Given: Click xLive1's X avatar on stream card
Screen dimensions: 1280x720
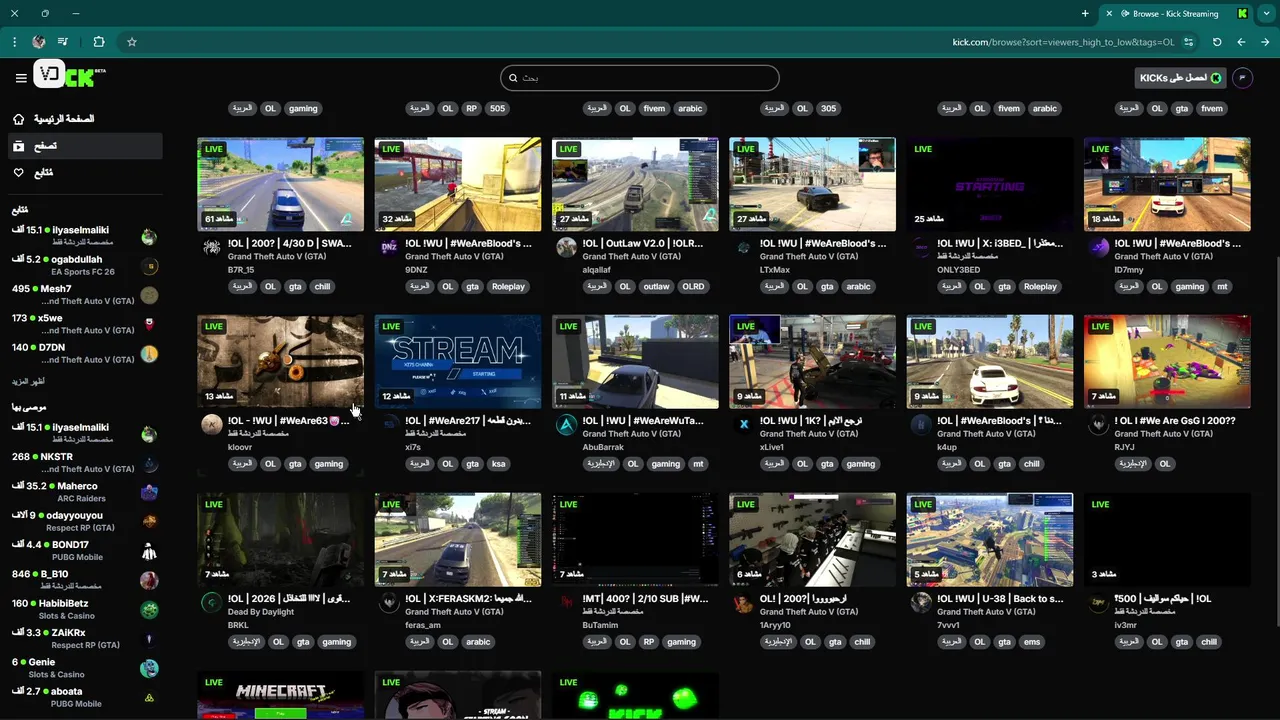Looking at the screenshot, I should pyautogui.click(x=744, y=424).
